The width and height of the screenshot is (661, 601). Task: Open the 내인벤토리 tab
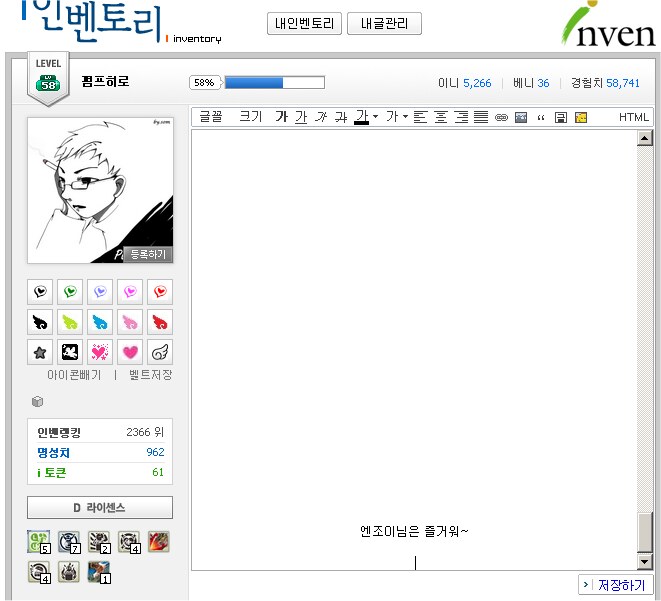[x=305, y=24]
